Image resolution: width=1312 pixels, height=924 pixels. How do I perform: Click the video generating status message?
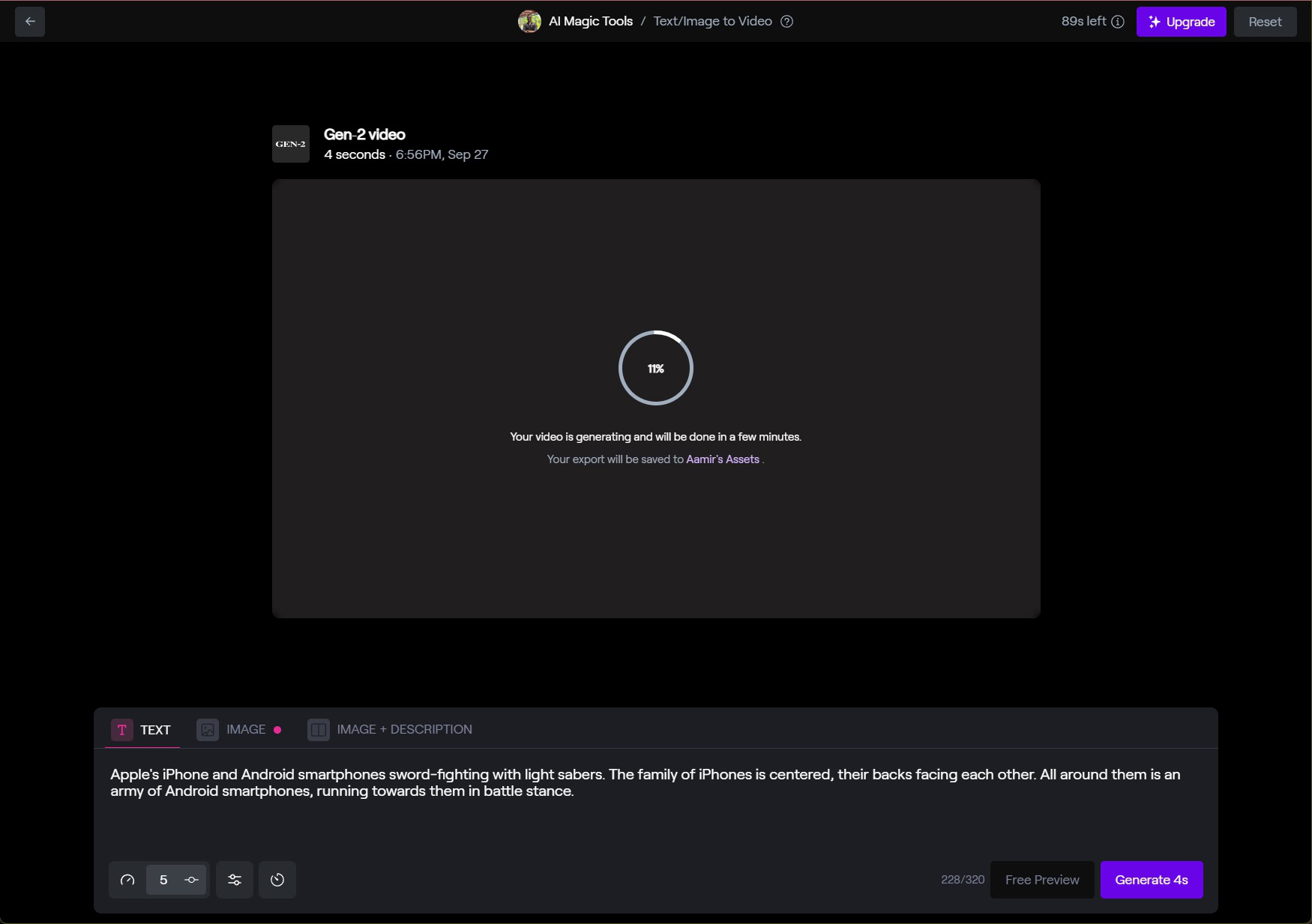(656, 437)
